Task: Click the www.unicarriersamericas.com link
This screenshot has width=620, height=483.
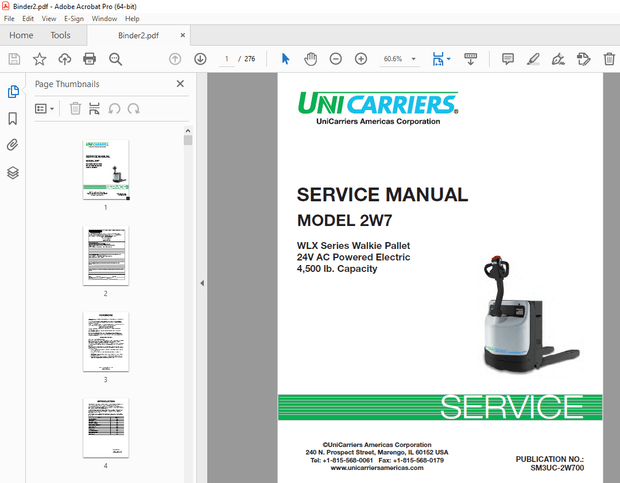Action: (x=377, y=468)
